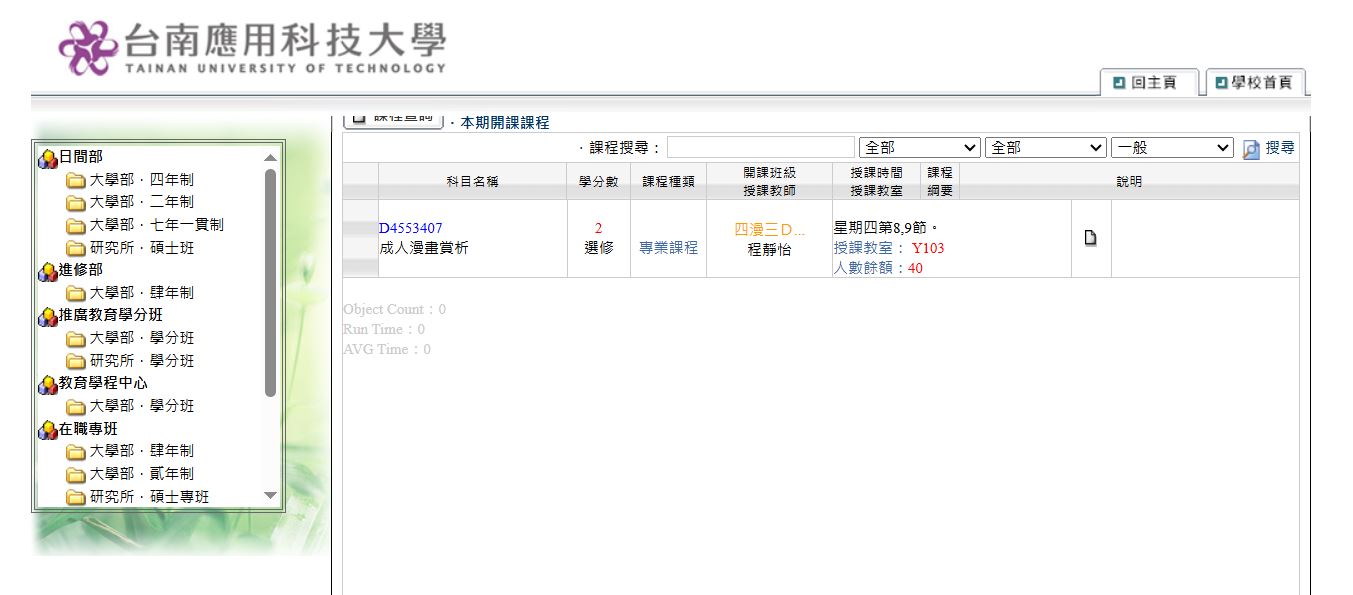
Task: Open folder 大學部．肆年制 under 進修部
Action: point(142,292)
